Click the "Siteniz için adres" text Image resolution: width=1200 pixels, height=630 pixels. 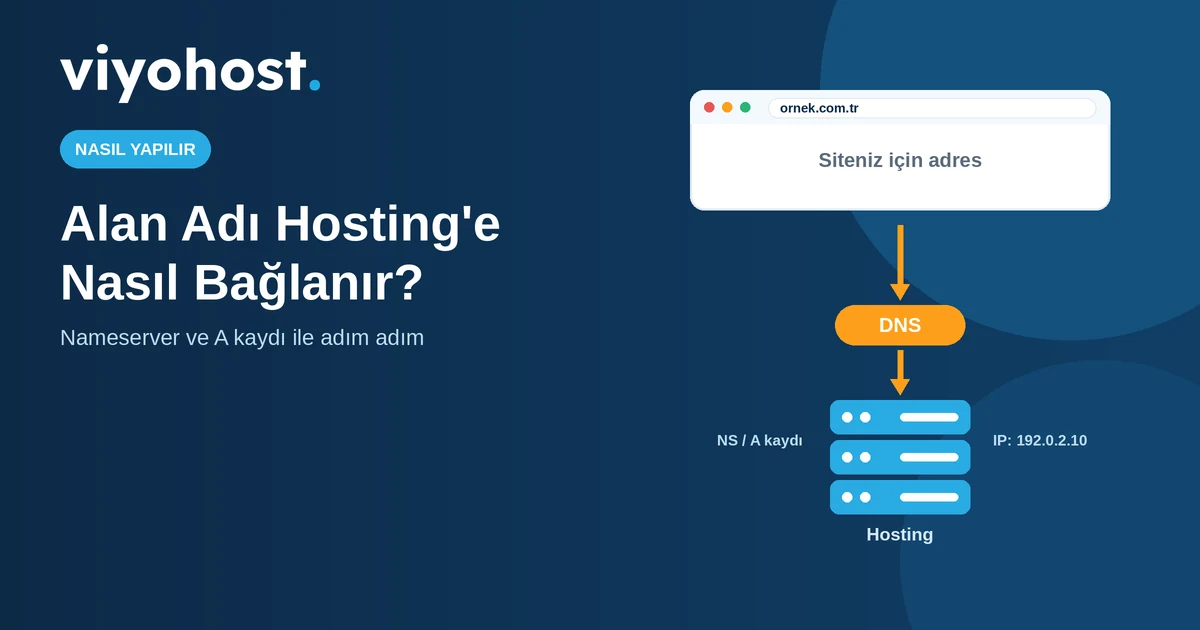click(x=900, y=160)
